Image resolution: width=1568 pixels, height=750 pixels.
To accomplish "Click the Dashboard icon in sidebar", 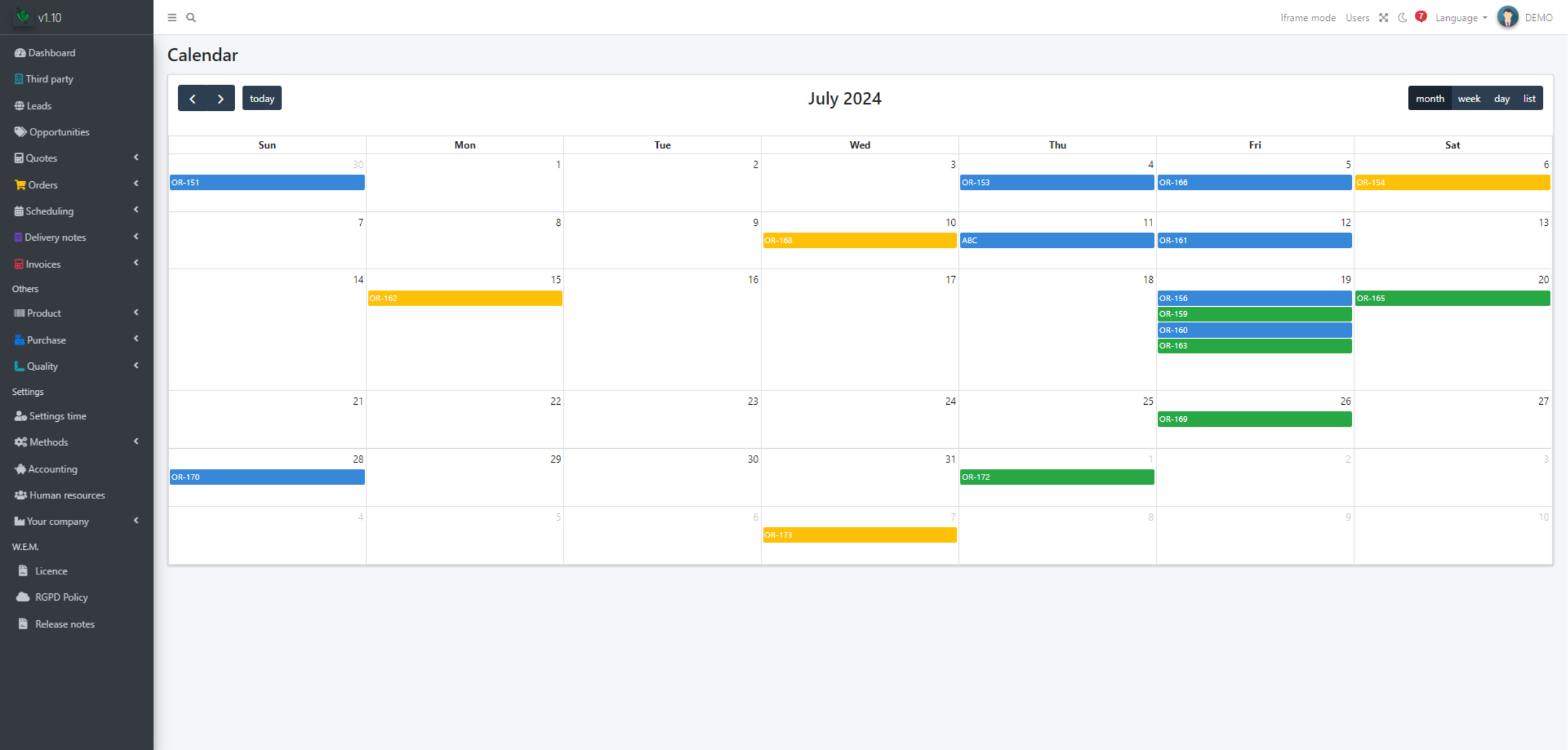I will (20, 52).
